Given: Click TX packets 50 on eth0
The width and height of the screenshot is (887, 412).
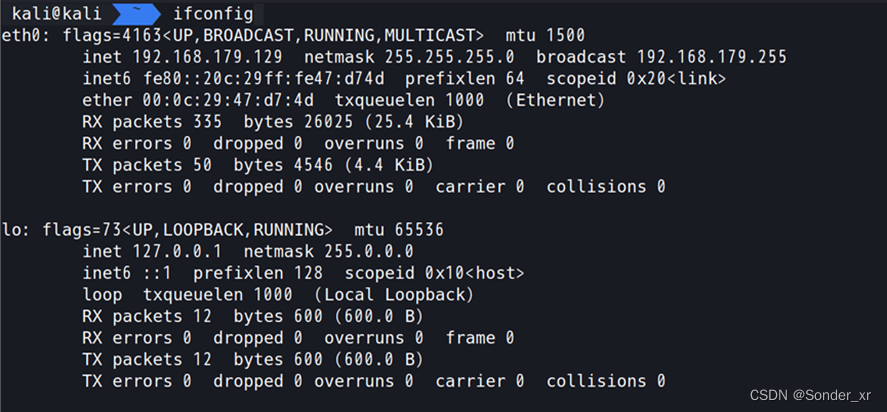Looking at the screenshot, I should tap(147, 165).
